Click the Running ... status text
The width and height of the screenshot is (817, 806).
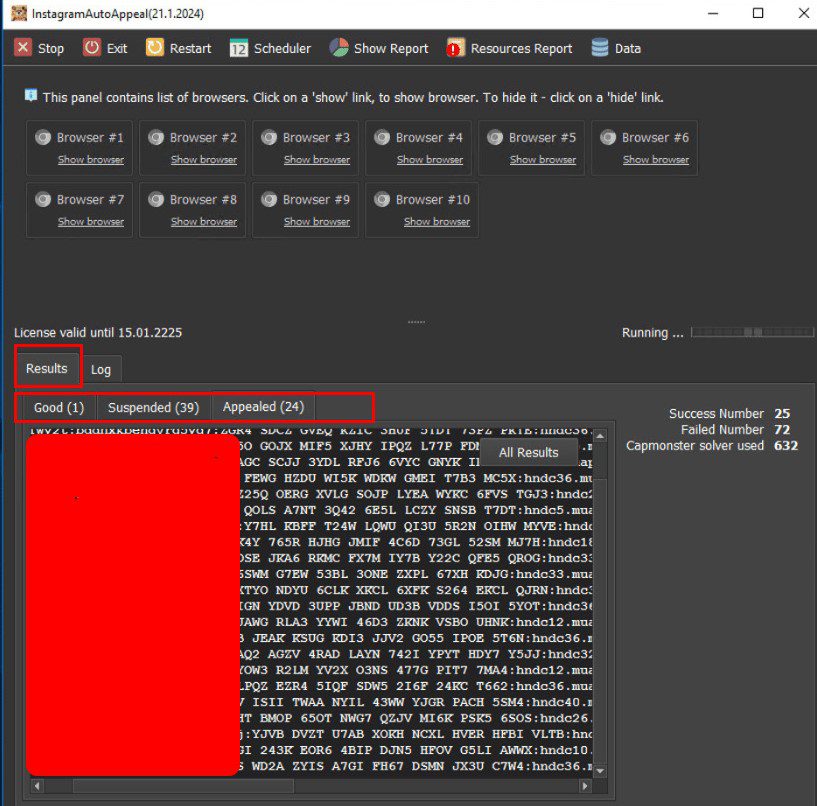pos(653,332)
